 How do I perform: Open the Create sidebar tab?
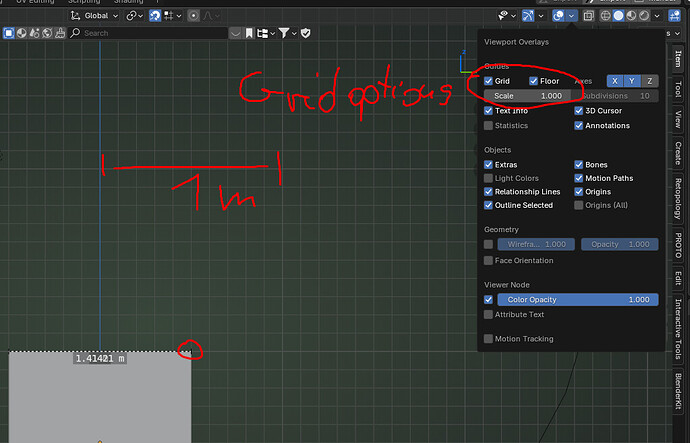(678, 153)
